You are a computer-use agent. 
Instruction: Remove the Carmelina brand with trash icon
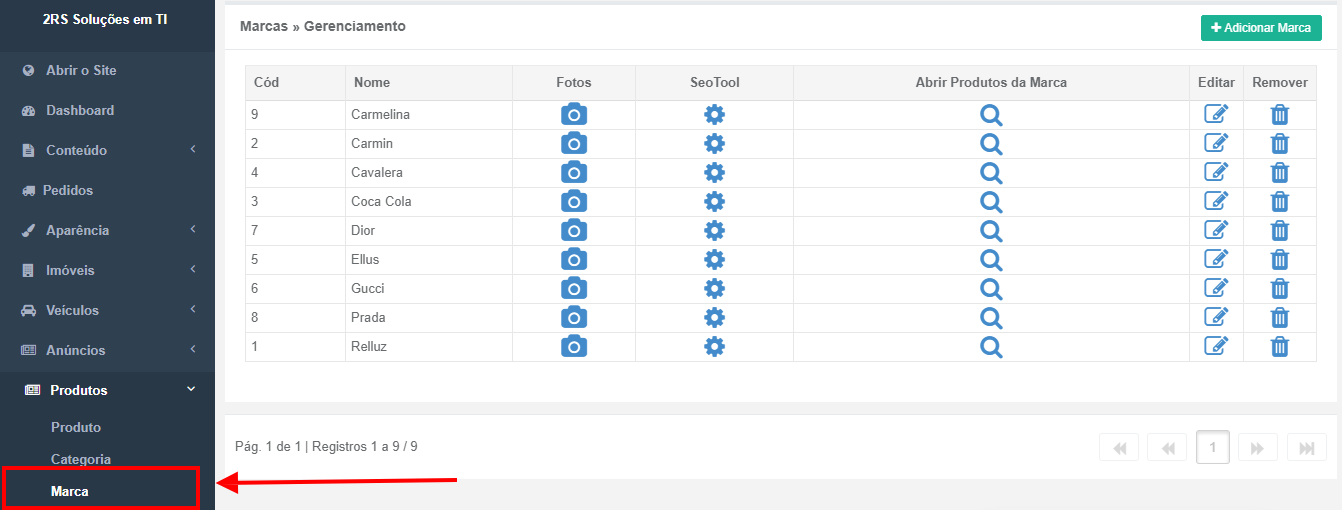point(1279,114)
